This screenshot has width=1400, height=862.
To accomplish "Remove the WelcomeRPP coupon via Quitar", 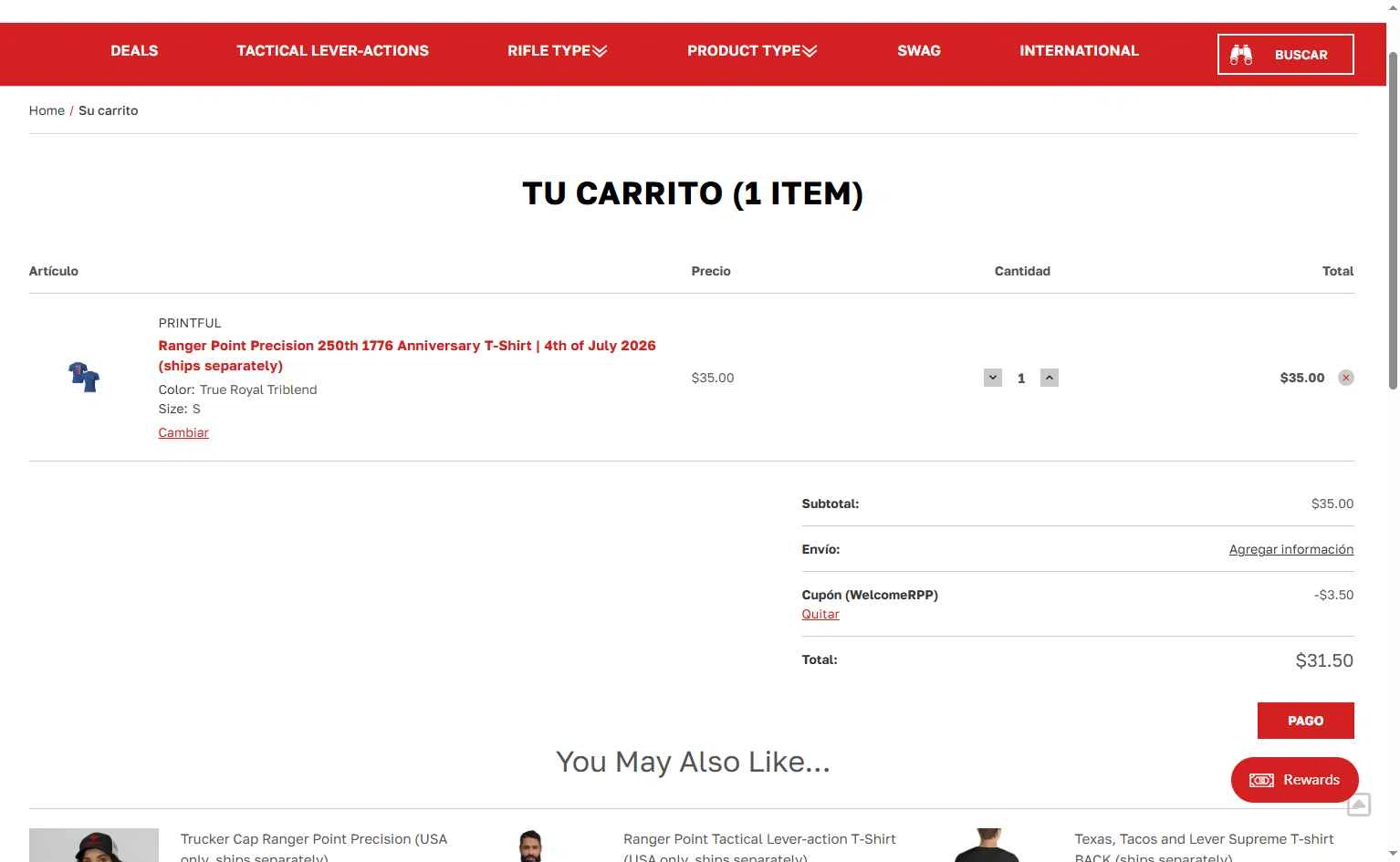I will point(820,614).
